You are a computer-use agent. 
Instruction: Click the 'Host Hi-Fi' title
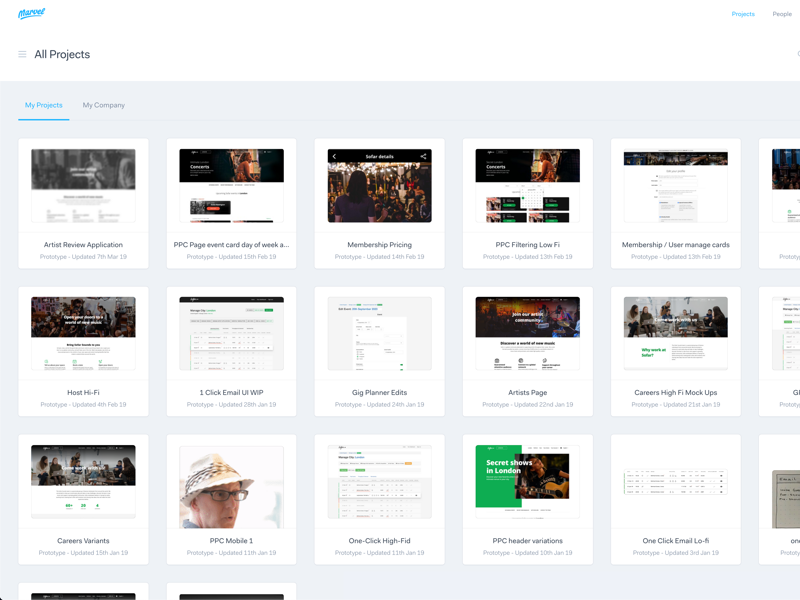point(83,392)
